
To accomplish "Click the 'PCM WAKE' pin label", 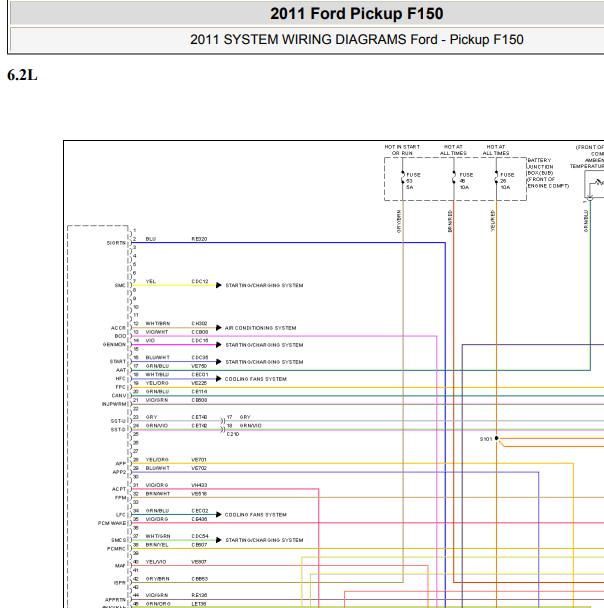I will pos(112,523).
